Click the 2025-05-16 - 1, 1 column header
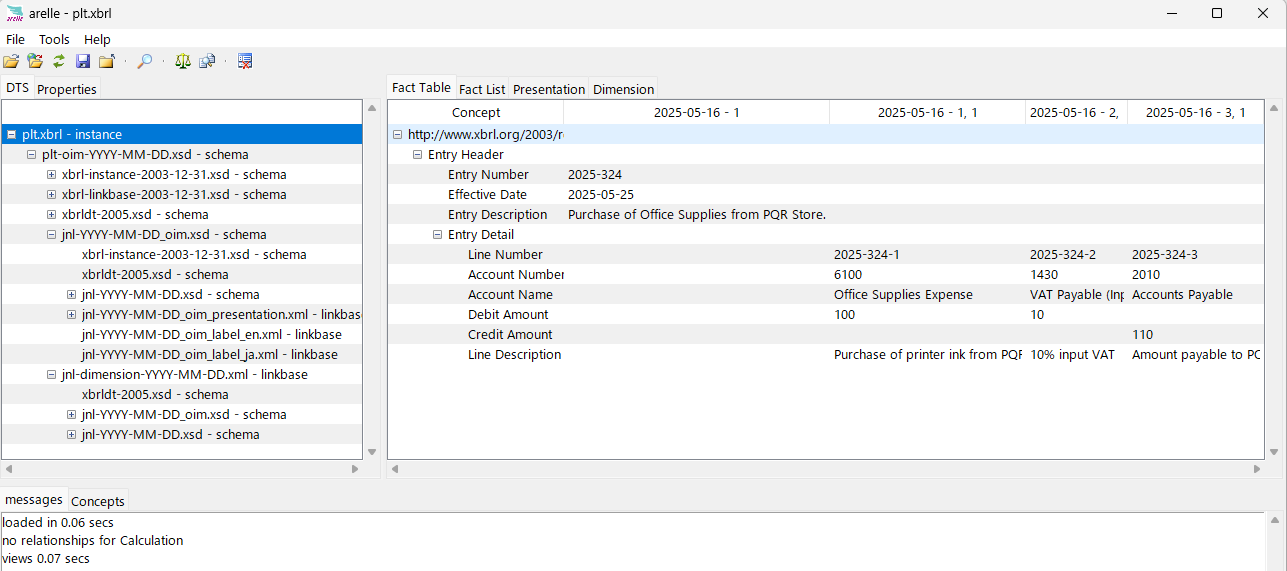The image size is (1287, 571). [928, 112]
